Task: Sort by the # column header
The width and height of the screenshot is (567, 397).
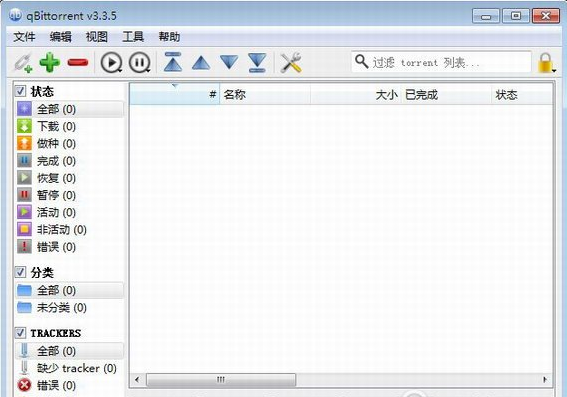Action: (175, 94)
